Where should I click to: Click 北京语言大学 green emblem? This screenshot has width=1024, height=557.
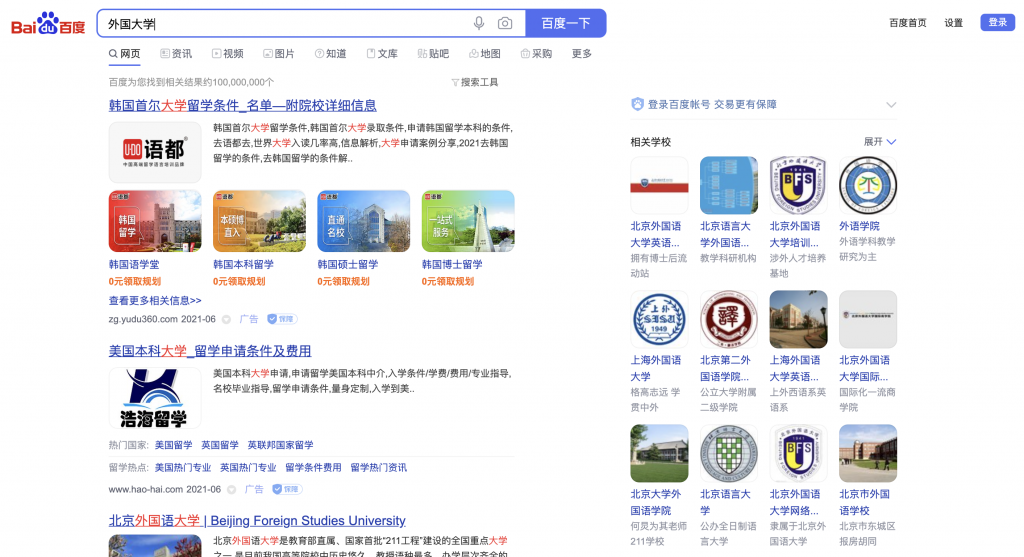point(729,453)
